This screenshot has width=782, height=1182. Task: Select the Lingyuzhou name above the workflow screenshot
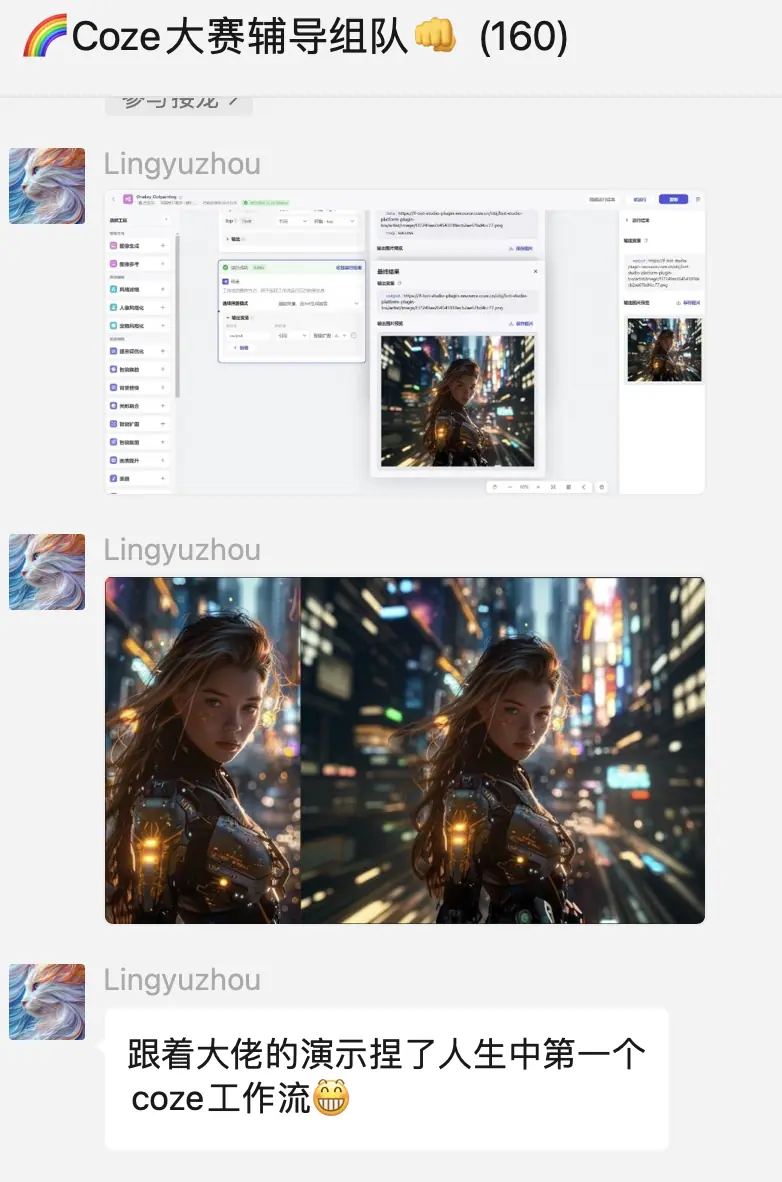coord(182,164)
